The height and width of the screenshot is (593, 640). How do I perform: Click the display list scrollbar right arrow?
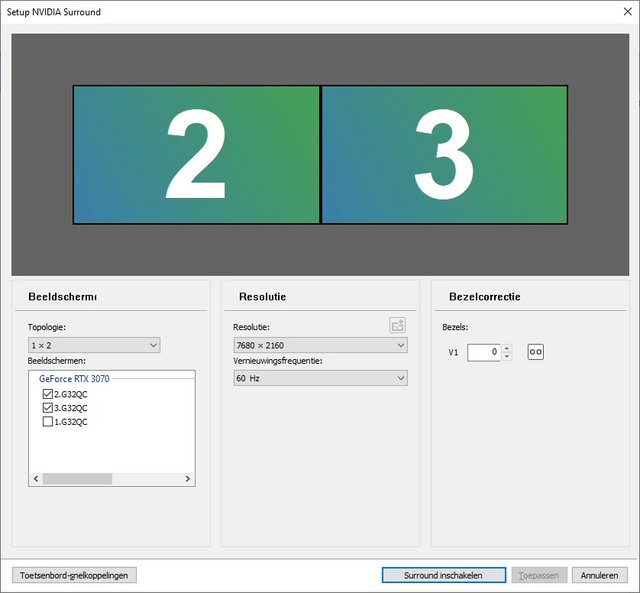tap(188, 479)
